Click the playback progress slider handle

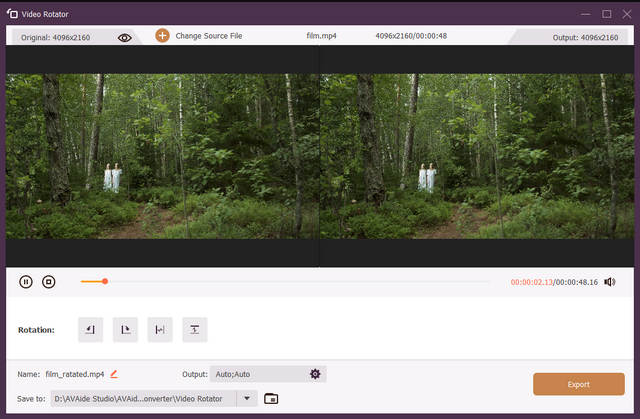(x=104, y=282)
